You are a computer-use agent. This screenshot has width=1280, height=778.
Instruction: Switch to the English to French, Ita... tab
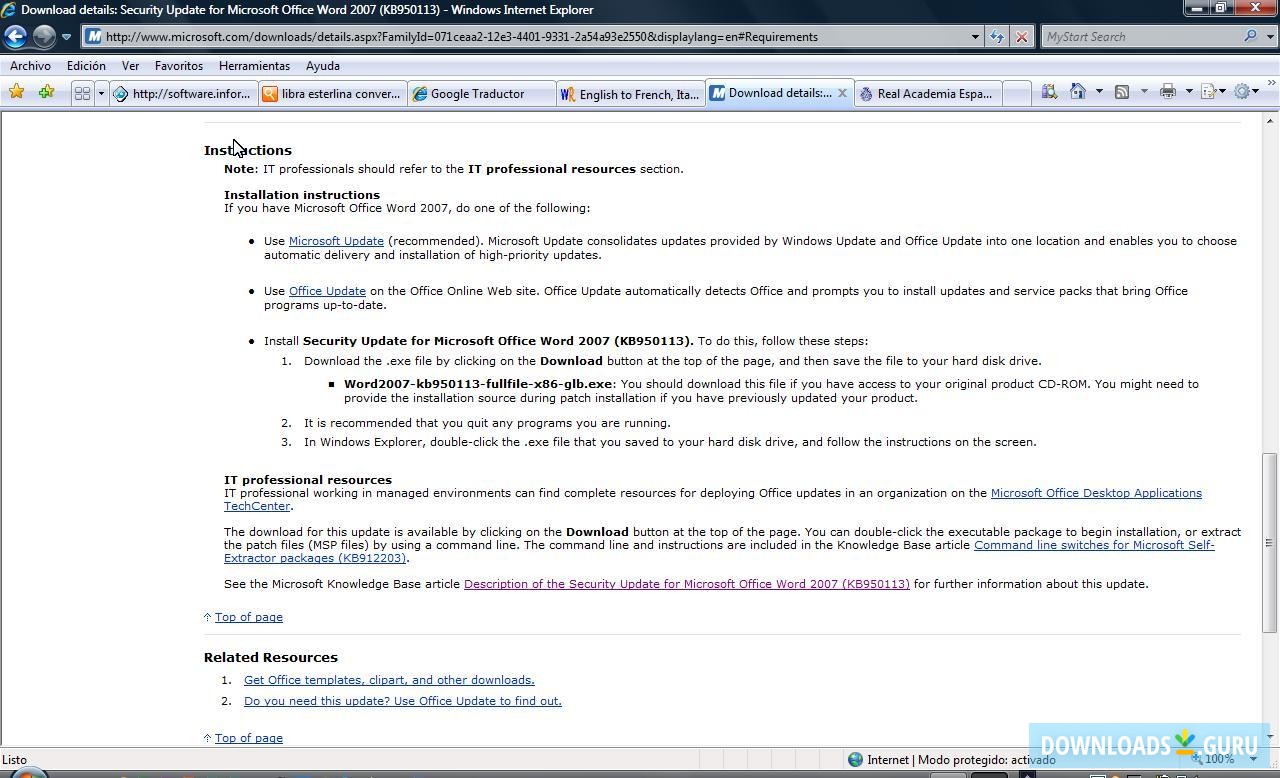[x=630, y=94]
